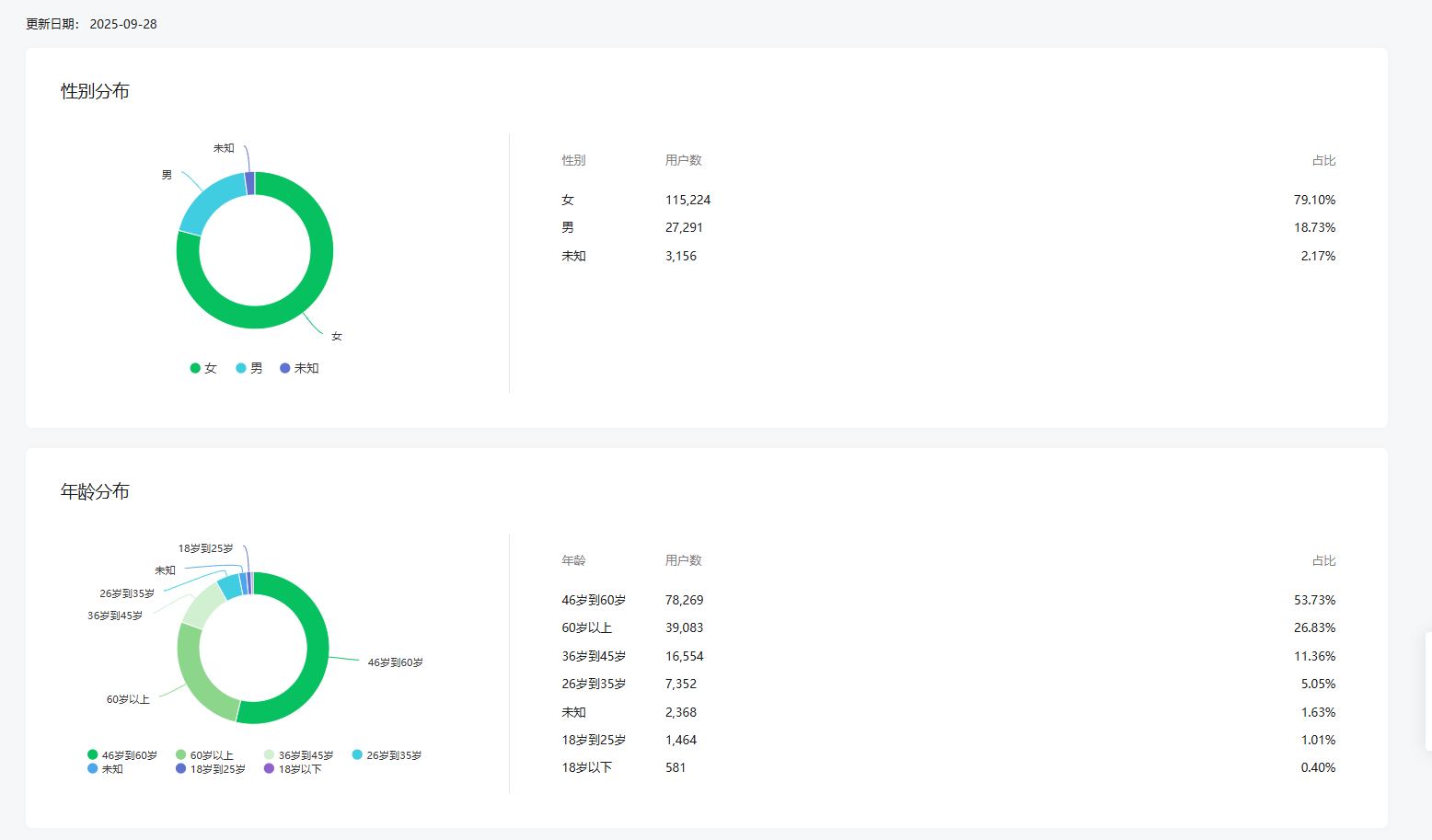Click the 未知 row label in age table
Viewport: 1432px width, 840px height.
click(x=573, y=712)
